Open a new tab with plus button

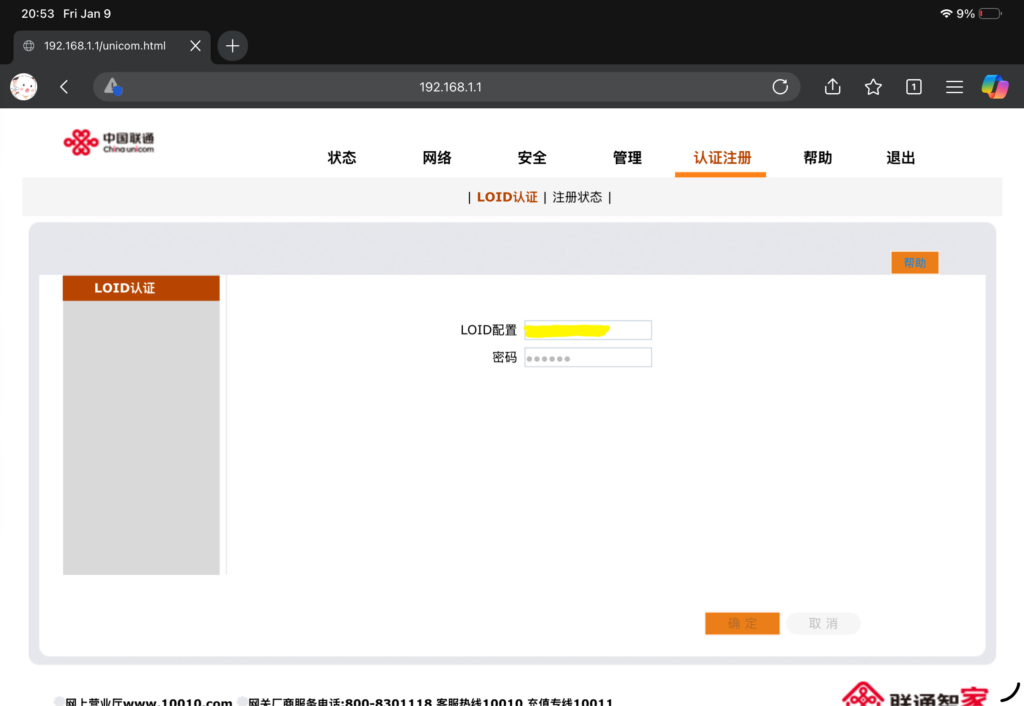tap(232, 46)
